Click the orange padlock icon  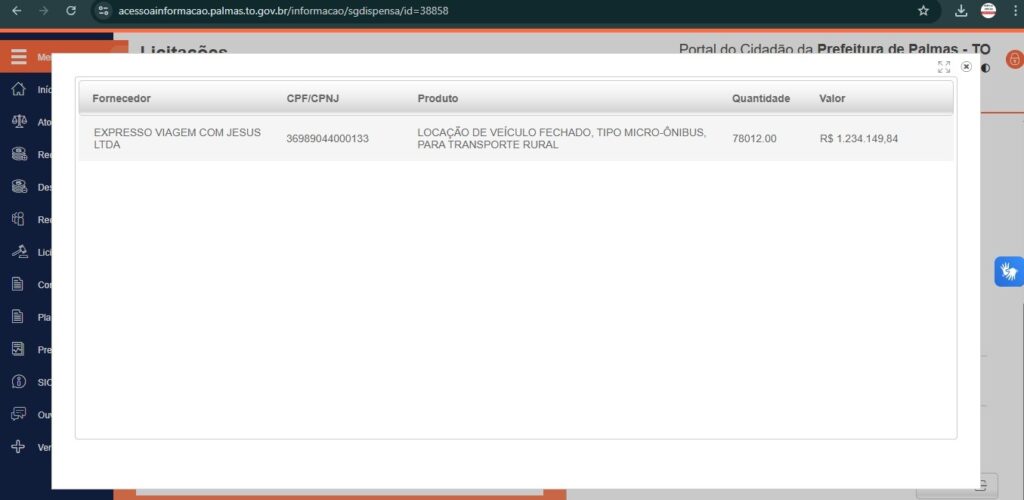[1014, 59]
